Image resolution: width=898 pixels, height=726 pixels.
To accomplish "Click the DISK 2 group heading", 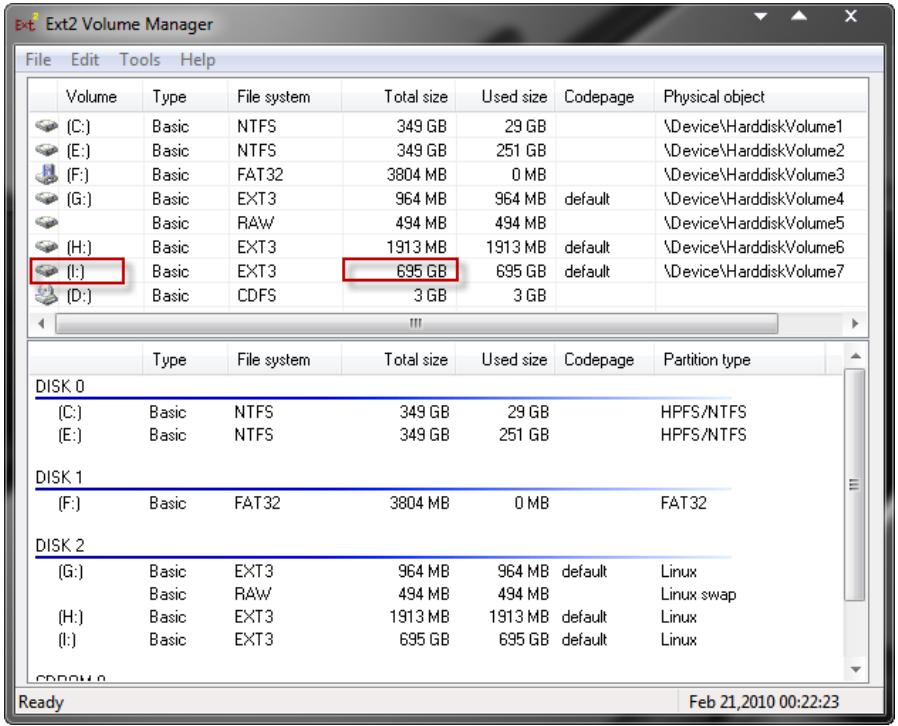I will tap(60, 545).
